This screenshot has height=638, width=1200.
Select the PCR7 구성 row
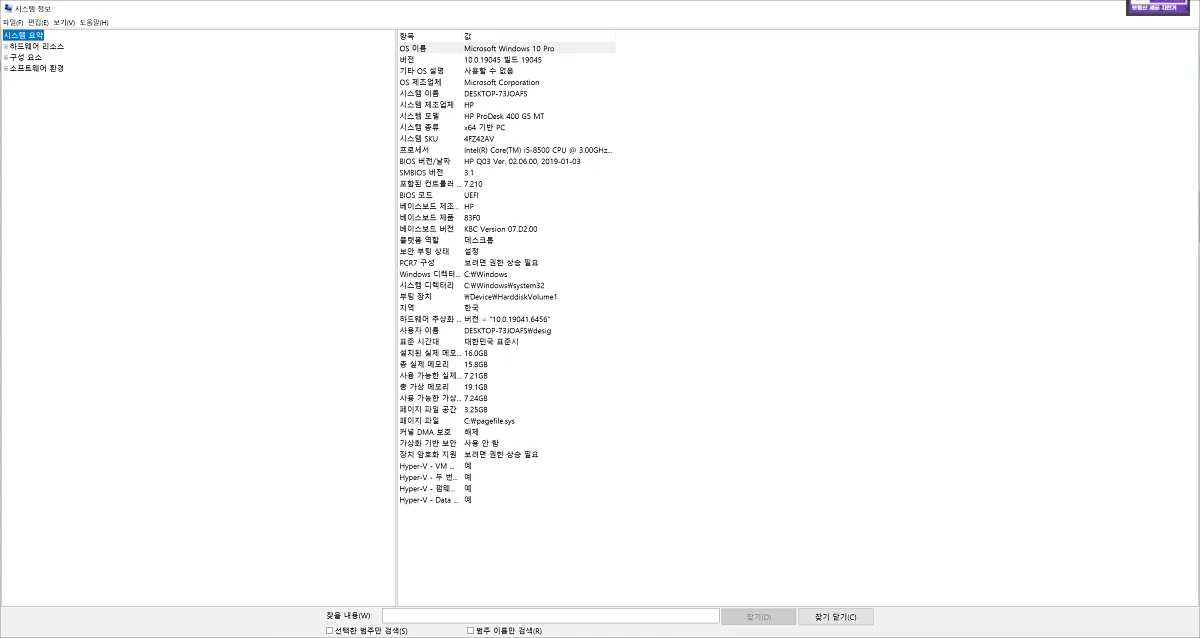(x=507, y=262)
